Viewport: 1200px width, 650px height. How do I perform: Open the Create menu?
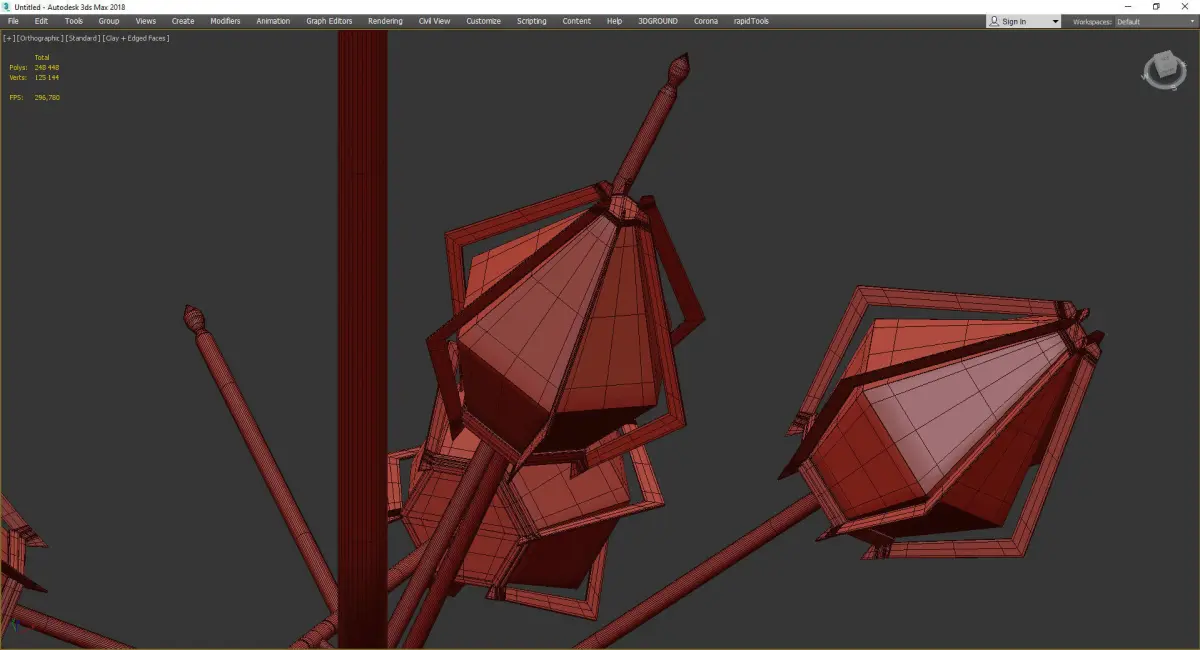183,21
